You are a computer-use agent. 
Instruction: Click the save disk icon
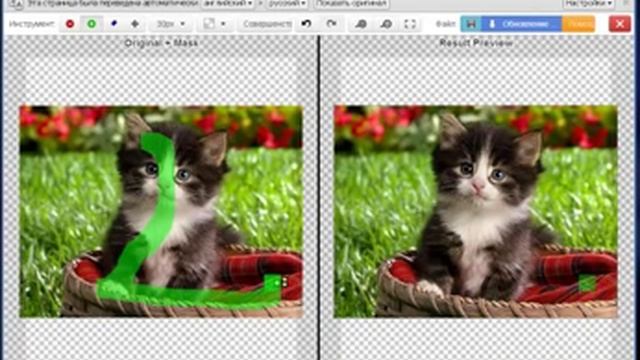pyautogui.click(x=471, y=24)
